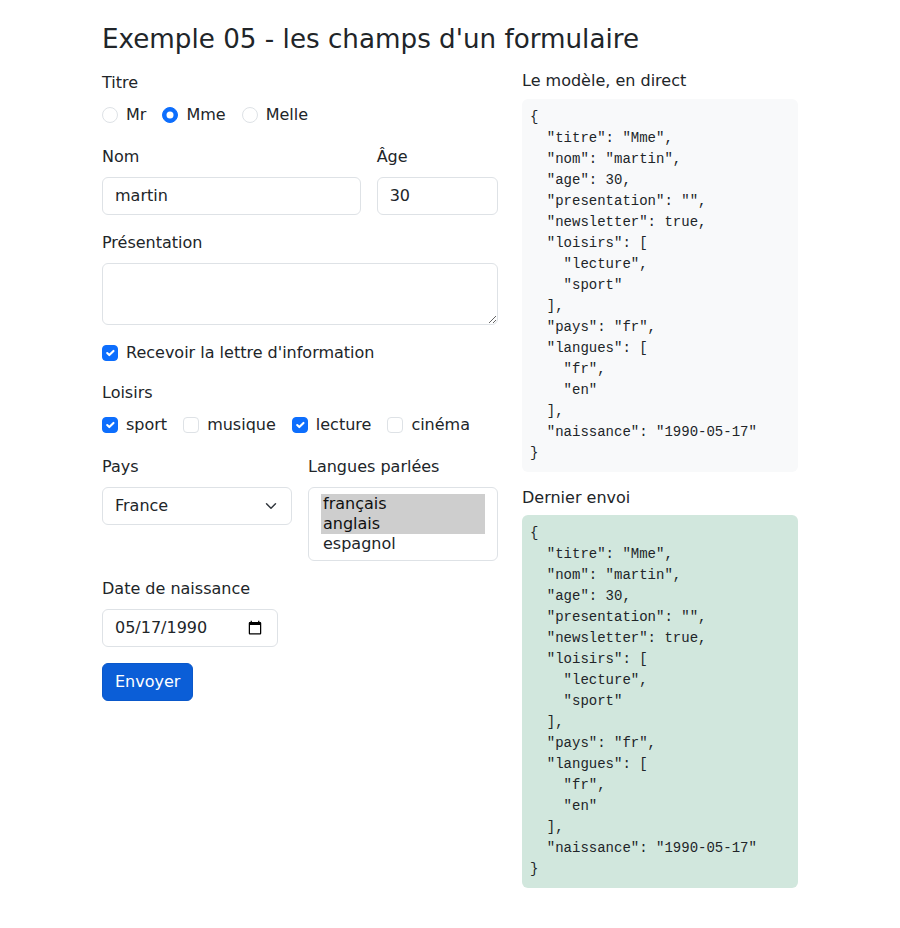
Task: Click into the Âge number field
Action: click(x=437, y=196)
